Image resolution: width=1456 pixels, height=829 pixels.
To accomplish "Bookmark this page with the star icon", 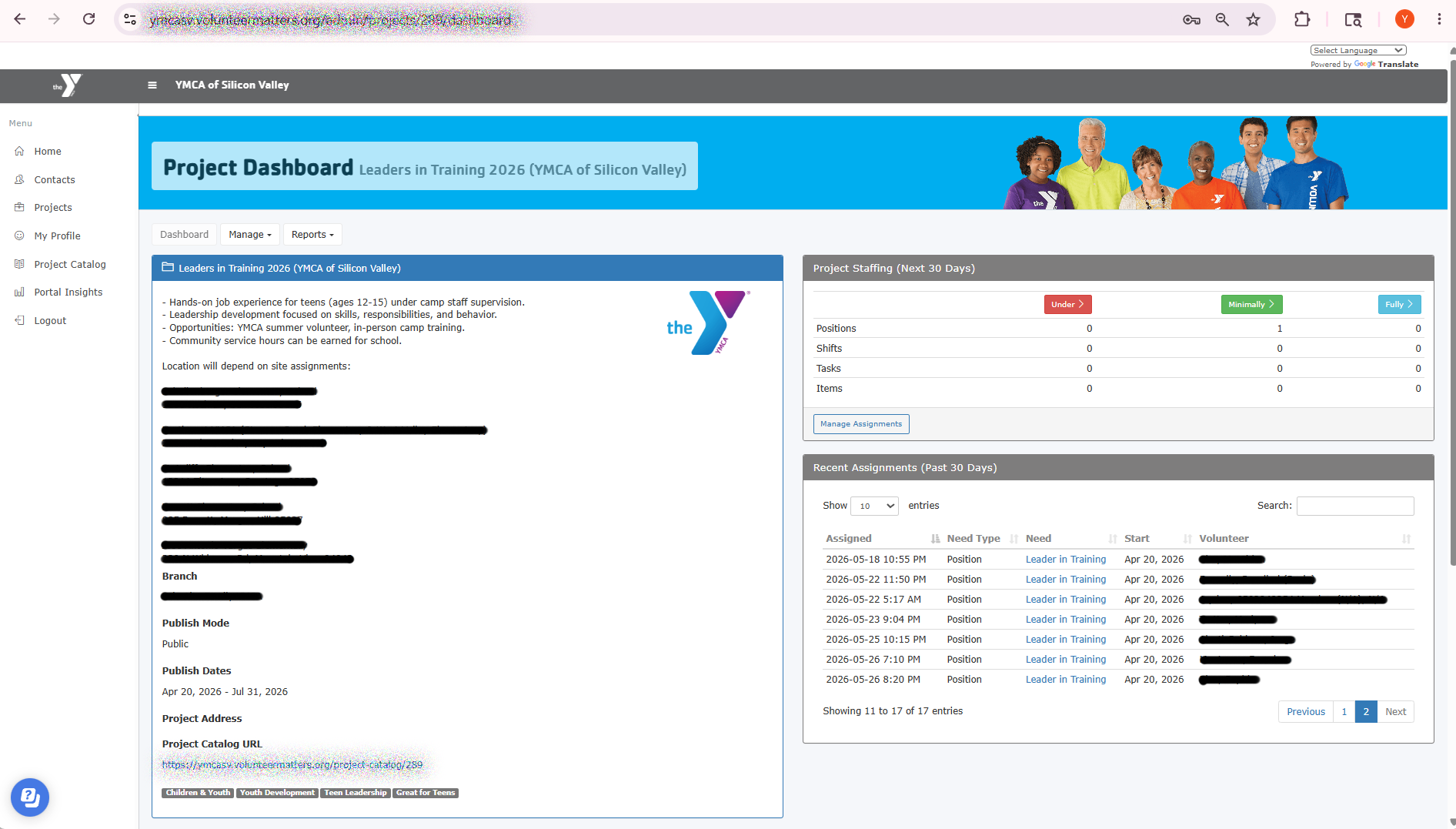I will coord(1254,20).
